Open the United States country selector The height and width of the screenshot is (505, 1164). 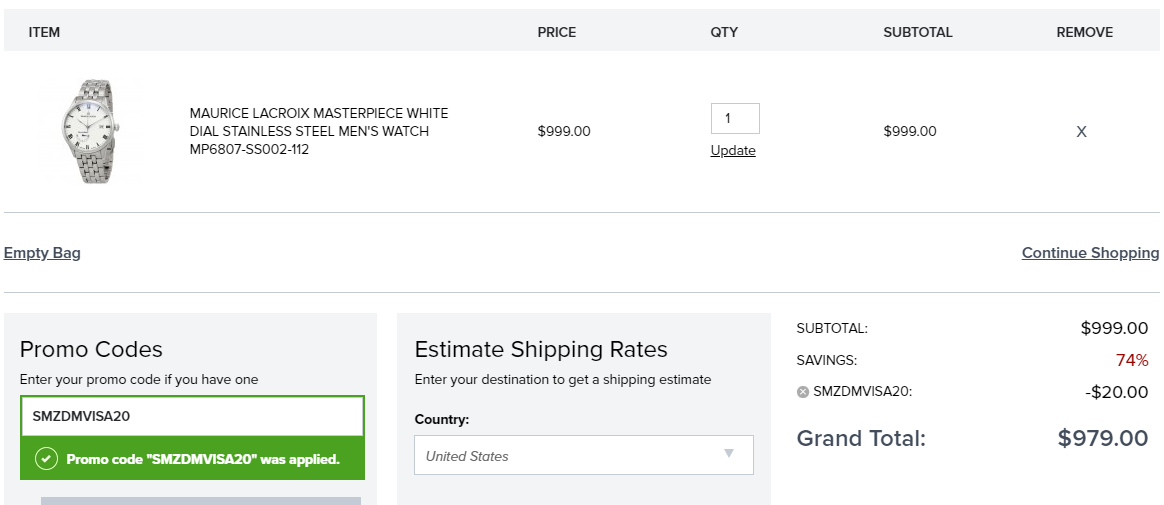(583, 455)
